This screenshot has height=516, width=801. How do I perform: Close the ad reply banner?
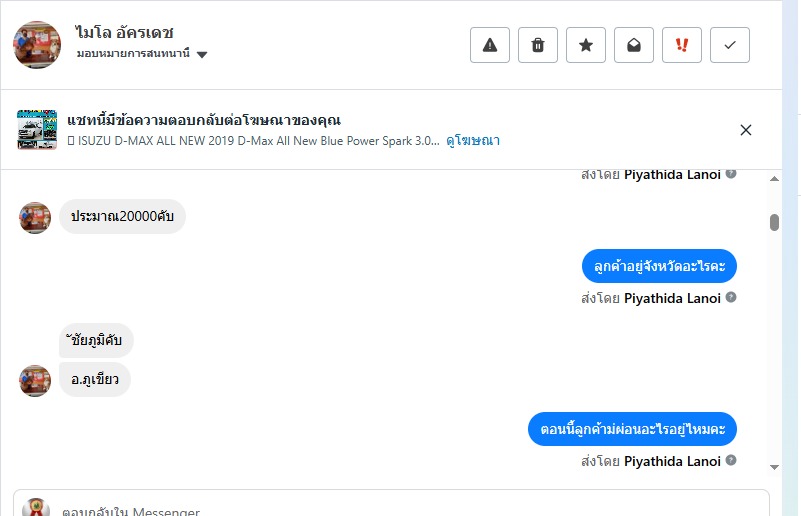[745, 130]
